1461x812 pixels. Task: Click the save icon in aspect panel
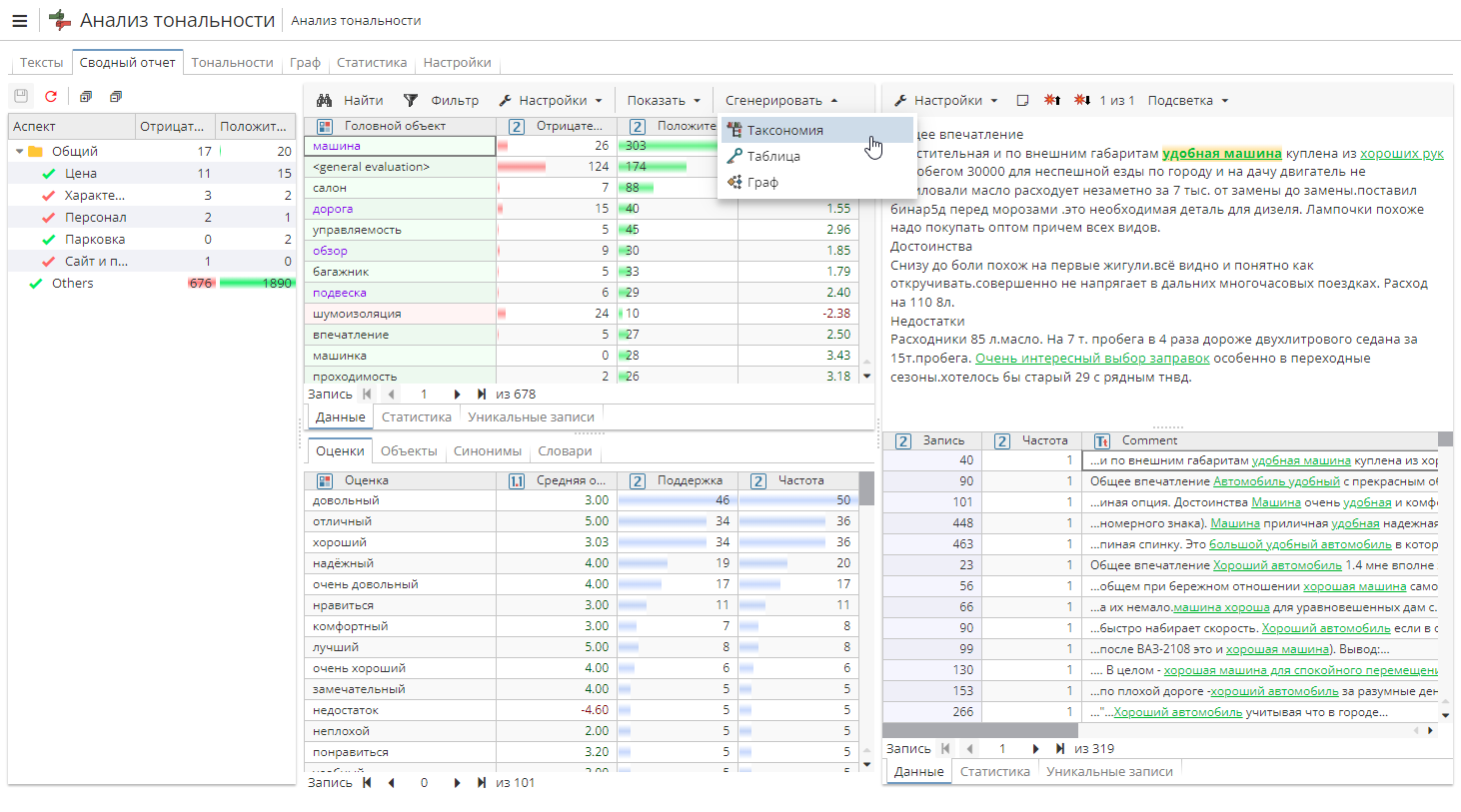click(x=21, y=97)
